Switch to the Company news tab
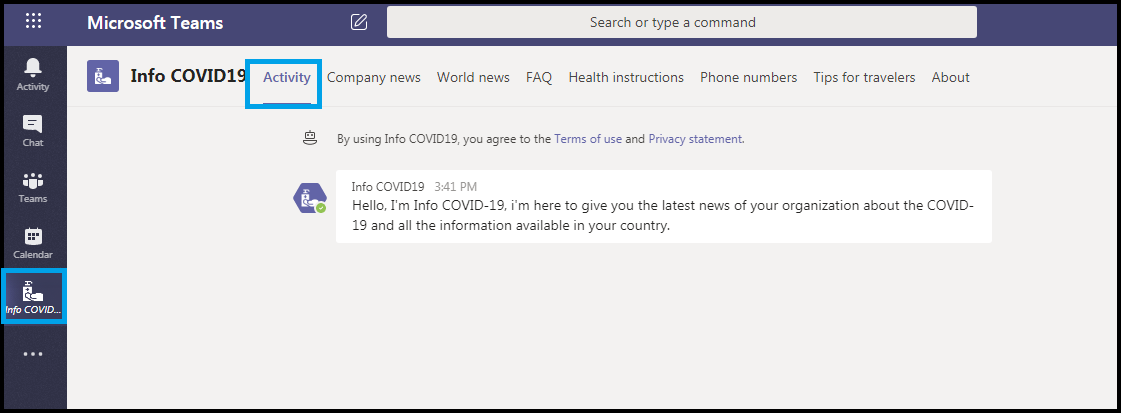Screen dimensions: 1121x413 [x=374, y=77]
